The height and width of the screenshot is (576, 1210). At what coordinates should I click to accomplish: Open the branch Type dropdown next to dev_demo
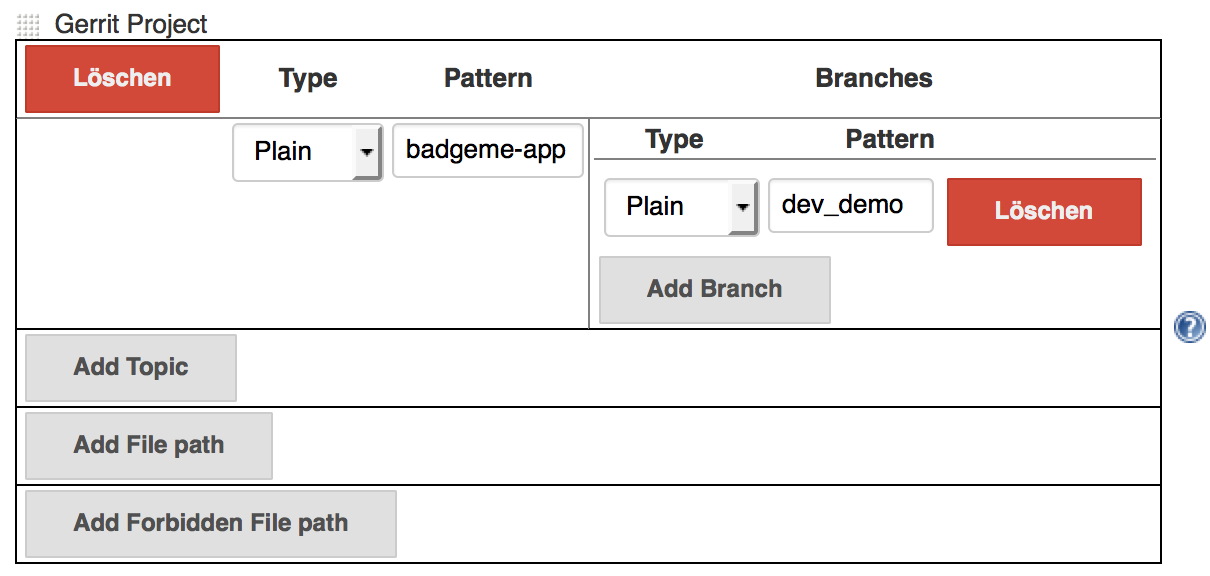[x=672, y=206]
